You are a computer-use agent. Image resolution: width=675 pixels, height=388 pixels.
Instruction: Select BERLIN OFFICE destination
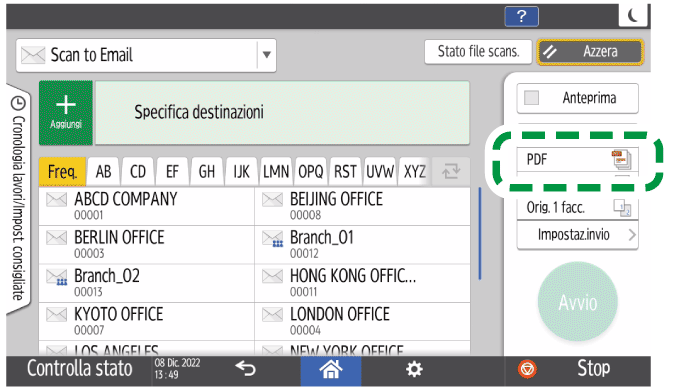[x=147, y=245]
